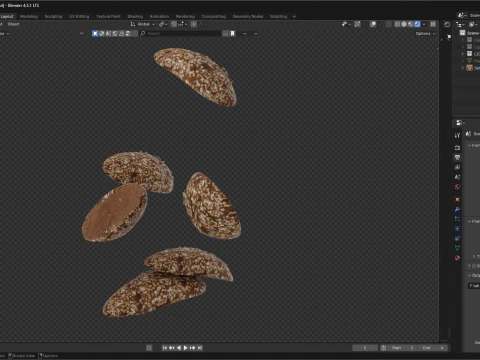Jump to the previous keyframe
This screenshot has width=480, height=360.
172,348
